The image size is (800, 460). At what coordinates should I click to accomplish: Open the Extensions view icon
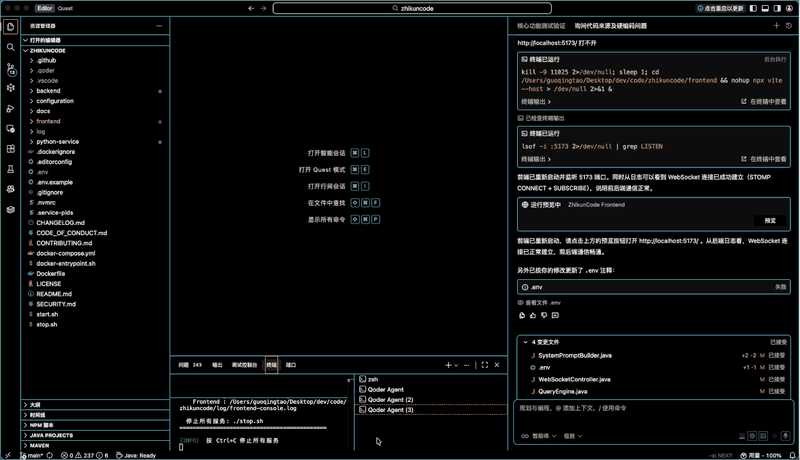tap(11, 149)
